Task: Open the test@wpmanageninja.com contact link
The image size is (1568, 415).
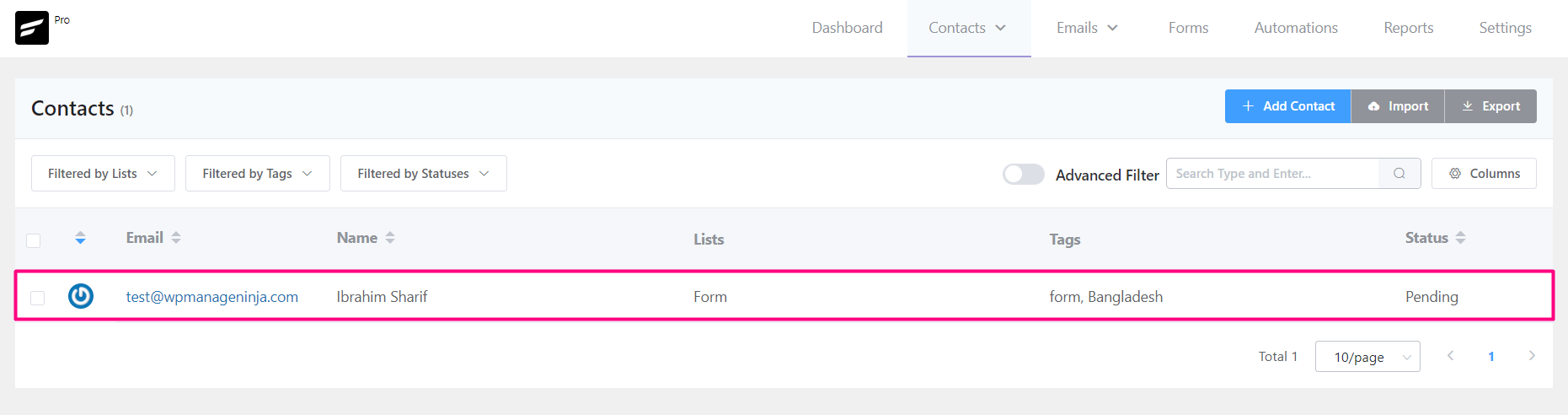Action: (x=212, y=297)
